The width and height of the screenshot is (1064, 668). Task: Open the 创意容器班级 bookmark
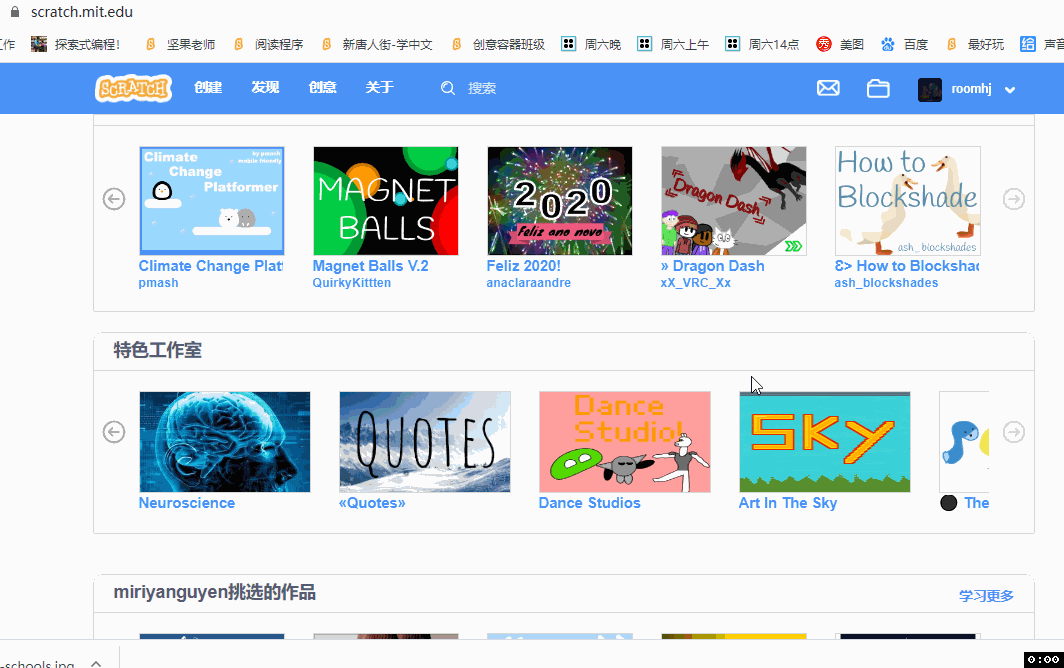(x=498, y=44)
